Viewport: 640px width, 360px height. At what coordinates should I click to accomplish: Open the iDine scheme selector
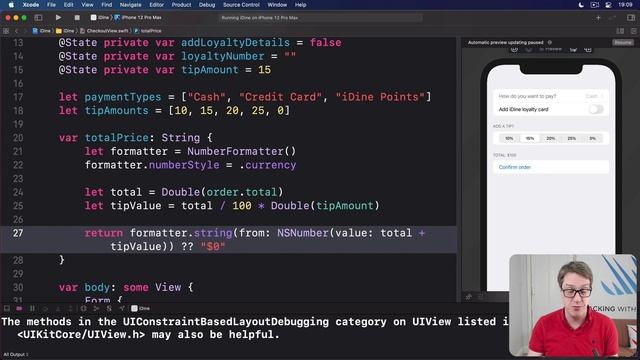point(100,18)
